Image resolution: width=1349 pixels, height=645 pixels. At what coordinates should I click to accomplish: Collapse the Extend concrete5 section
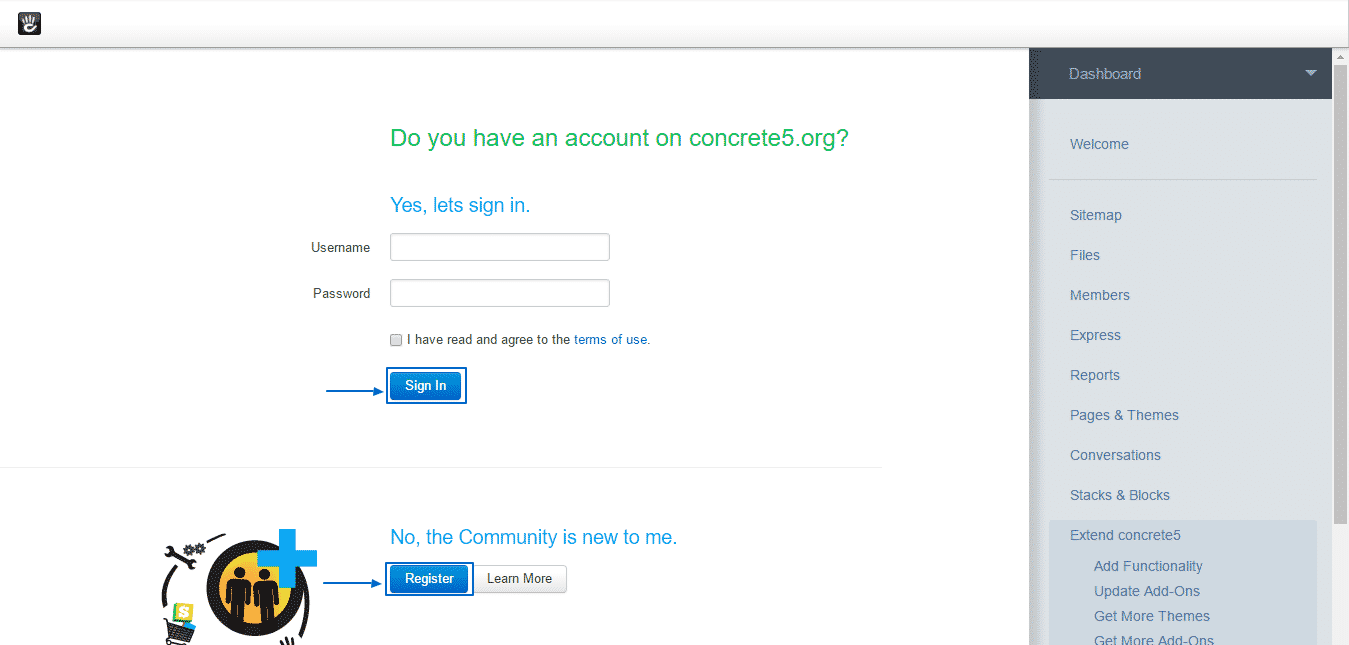(1125, 535)
